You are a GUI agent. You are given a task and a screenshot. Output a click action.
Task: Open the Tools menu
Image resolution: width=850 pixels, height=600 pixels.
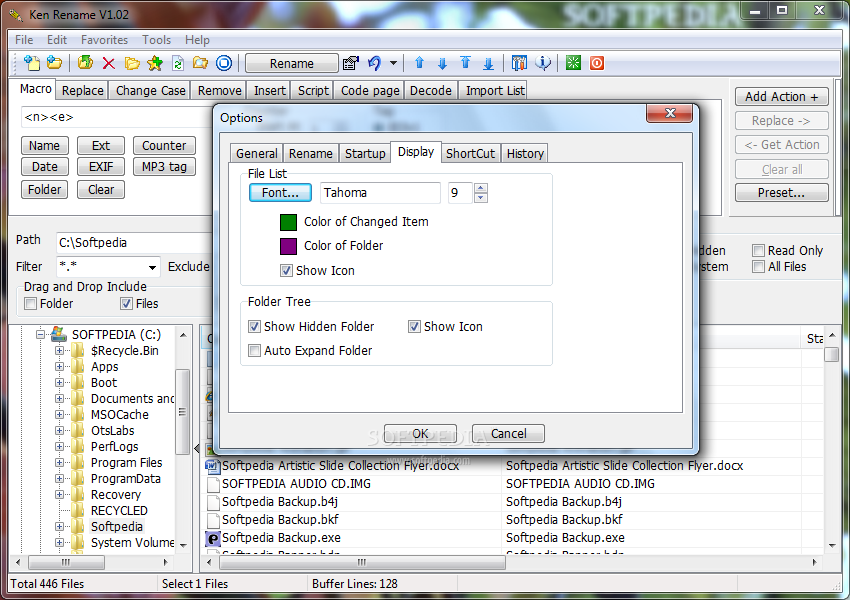(156, 40)
